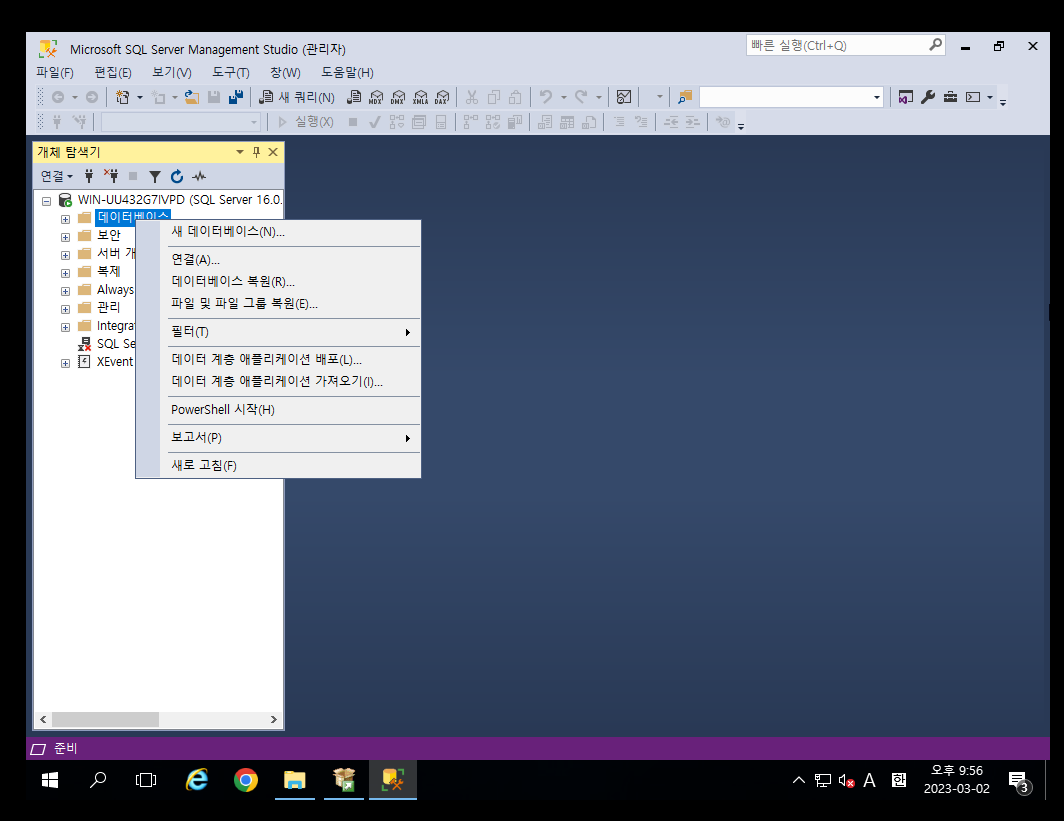Image resolution: width=1064 pixels, height=821 pixels.
Task: Expand the 데이터베이스 folder node
Action: tap(65, 219)
